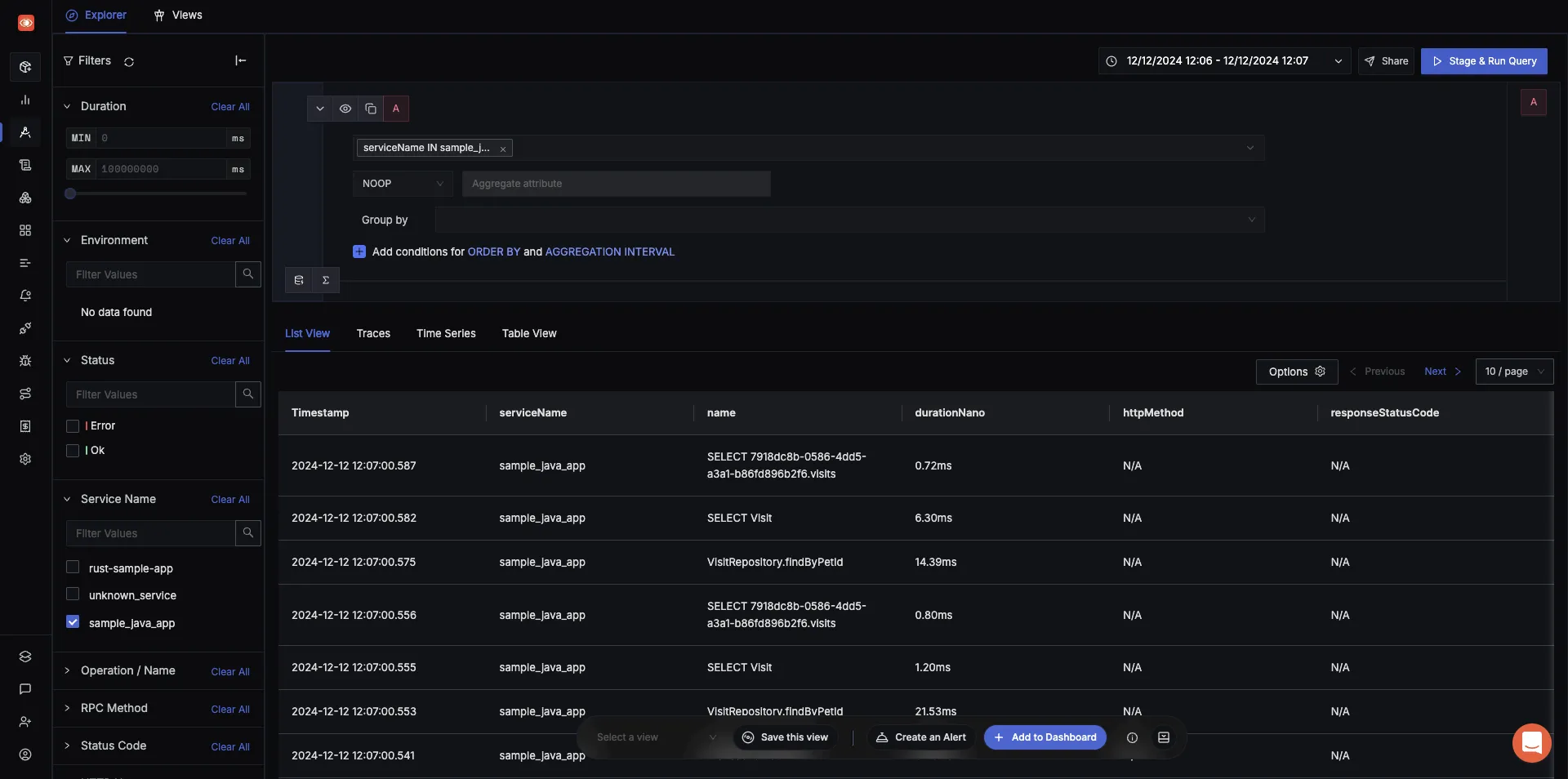Open the 10 / page size dropdown

tap(1514, 372)
